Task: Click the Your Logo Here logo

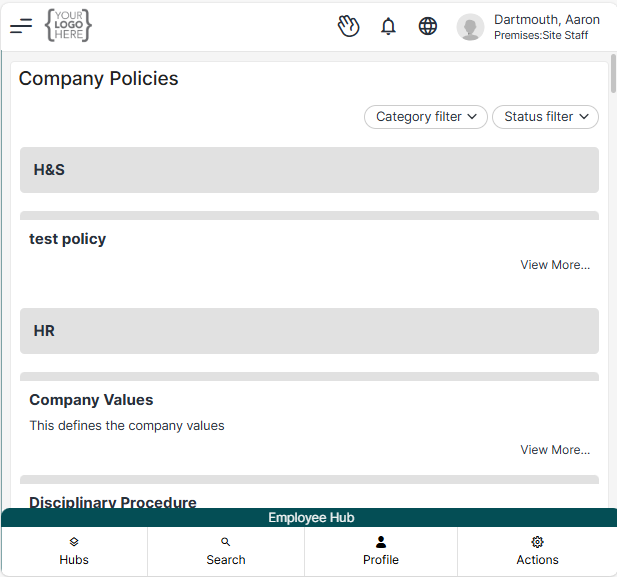Action: tap(68, 26)
